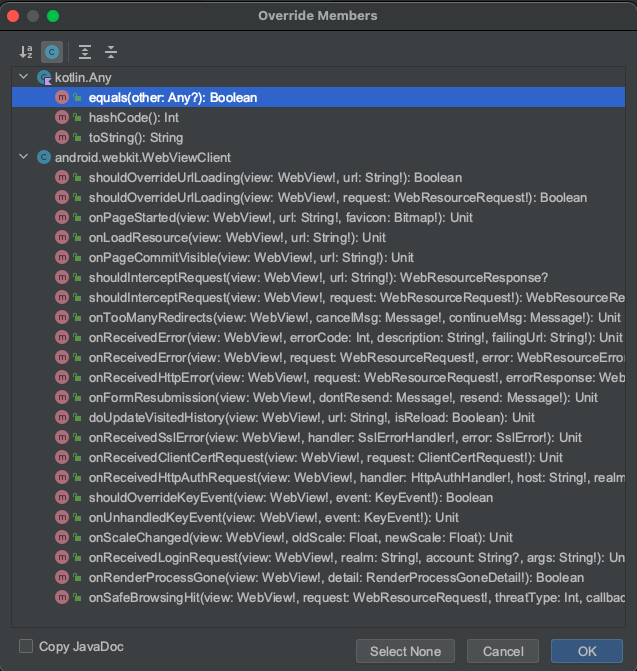Click the Cancel button
Screen dimensions: 637x671
click(503, 651)
